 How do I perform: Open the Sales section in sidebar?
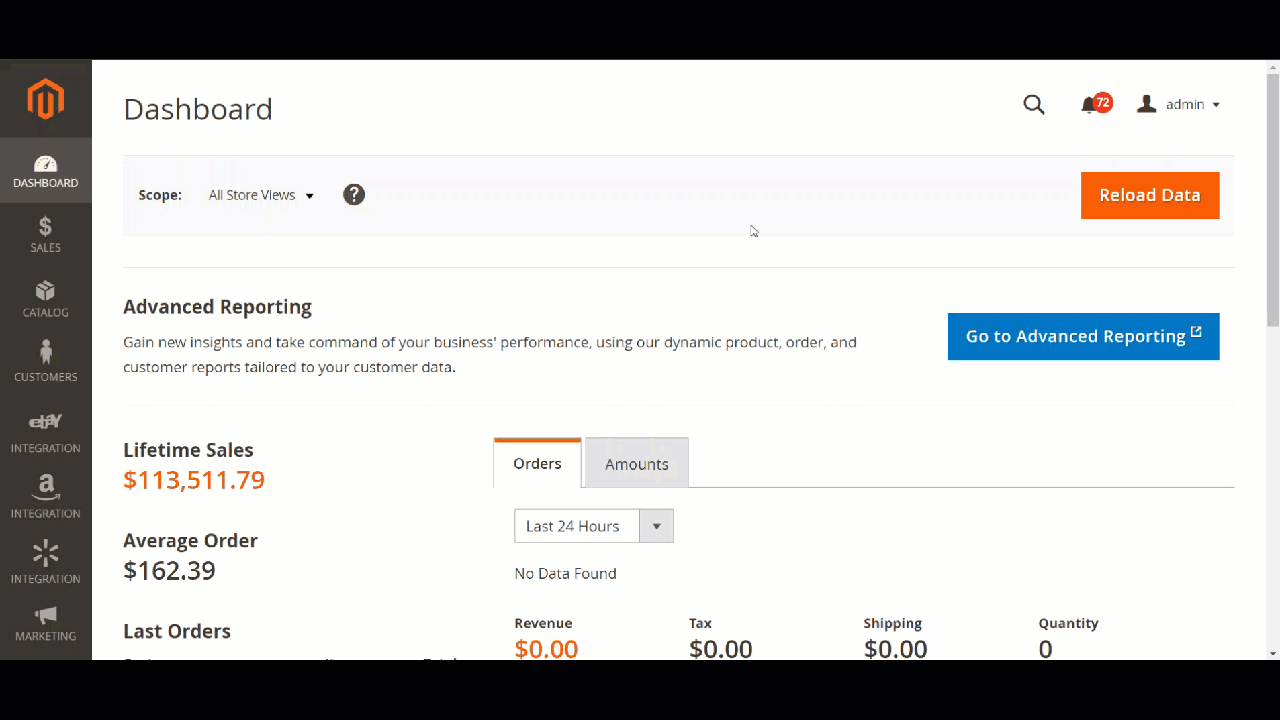(45, 235)
